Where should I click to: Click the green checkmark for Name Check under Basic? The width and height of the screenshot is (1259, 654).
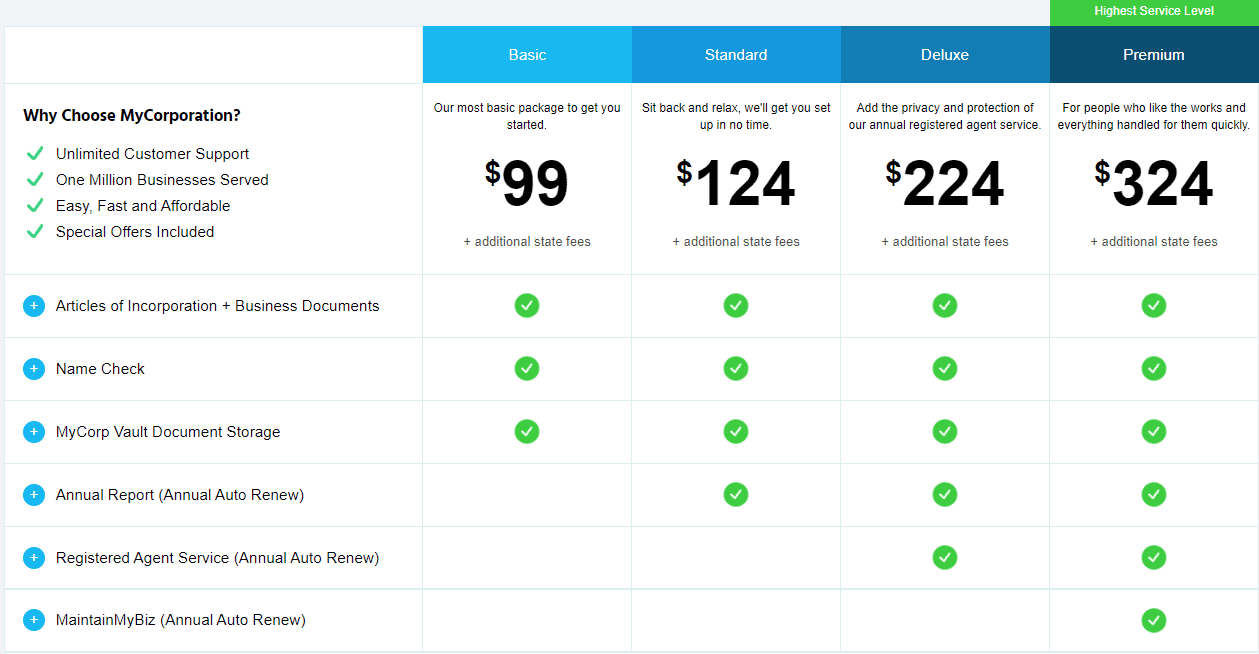[527, 368]
